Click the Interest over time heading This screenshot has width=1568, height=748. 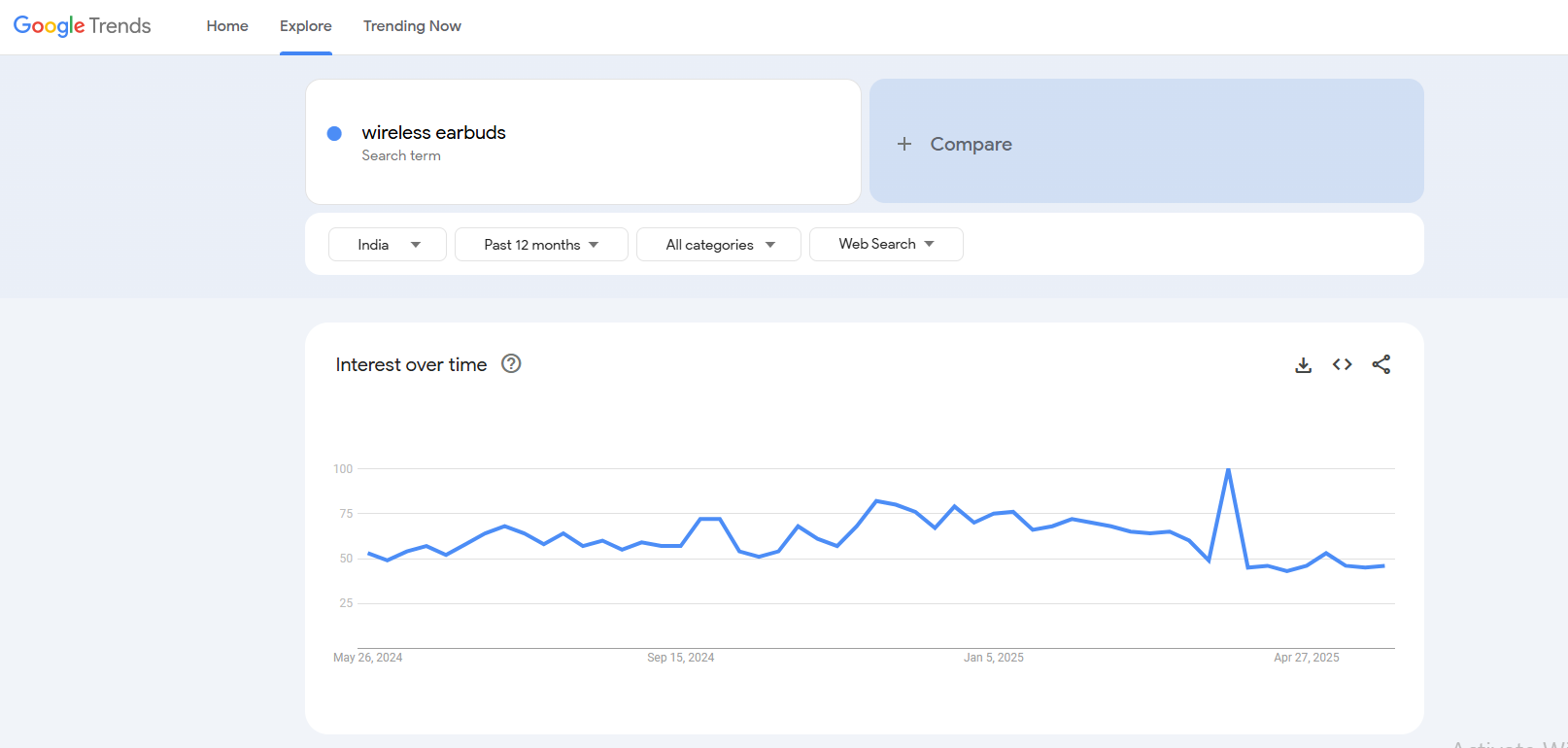click(x=411, y=364)
